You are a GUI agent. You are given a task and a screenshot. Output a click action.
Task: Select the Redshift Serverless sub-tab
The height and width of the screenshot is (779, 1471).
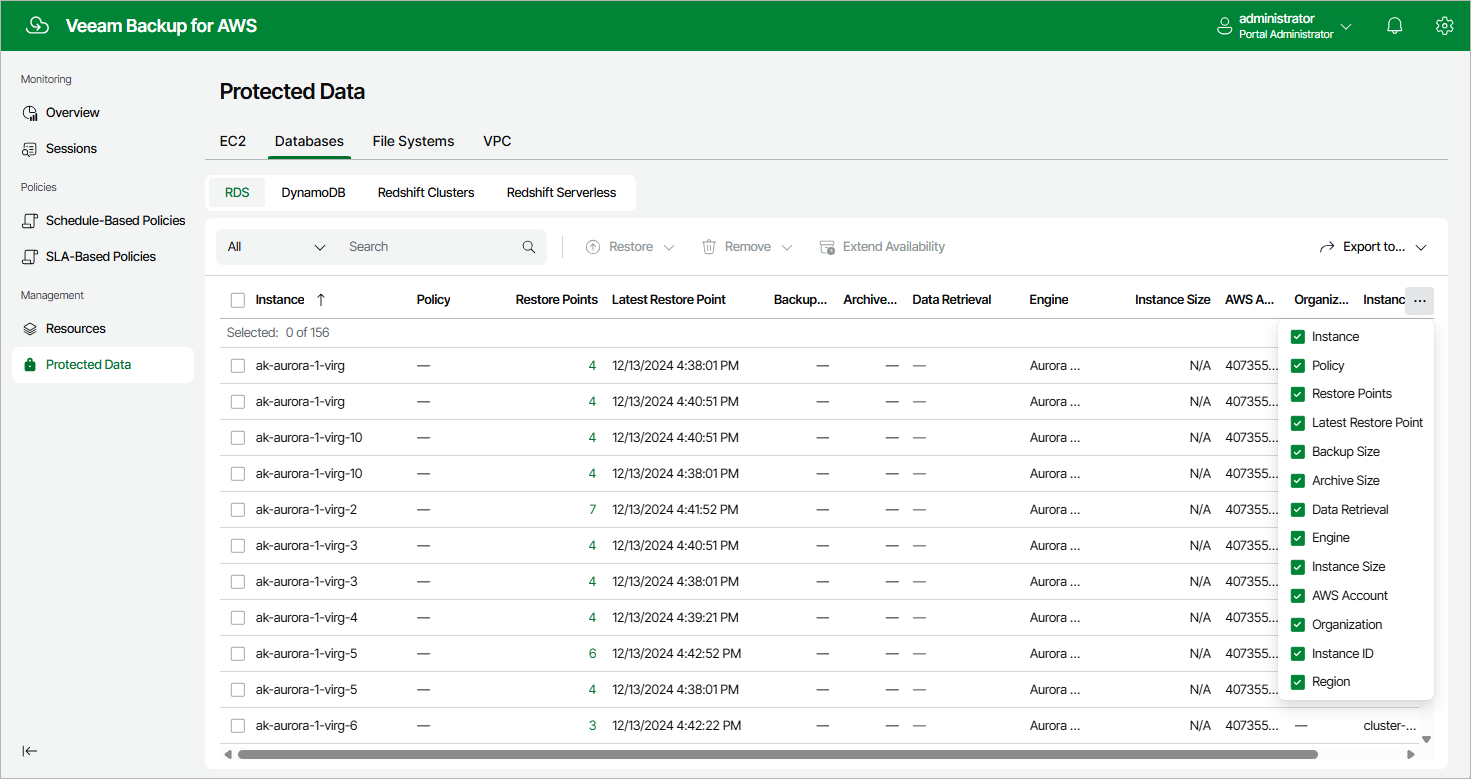click(562, 193)
